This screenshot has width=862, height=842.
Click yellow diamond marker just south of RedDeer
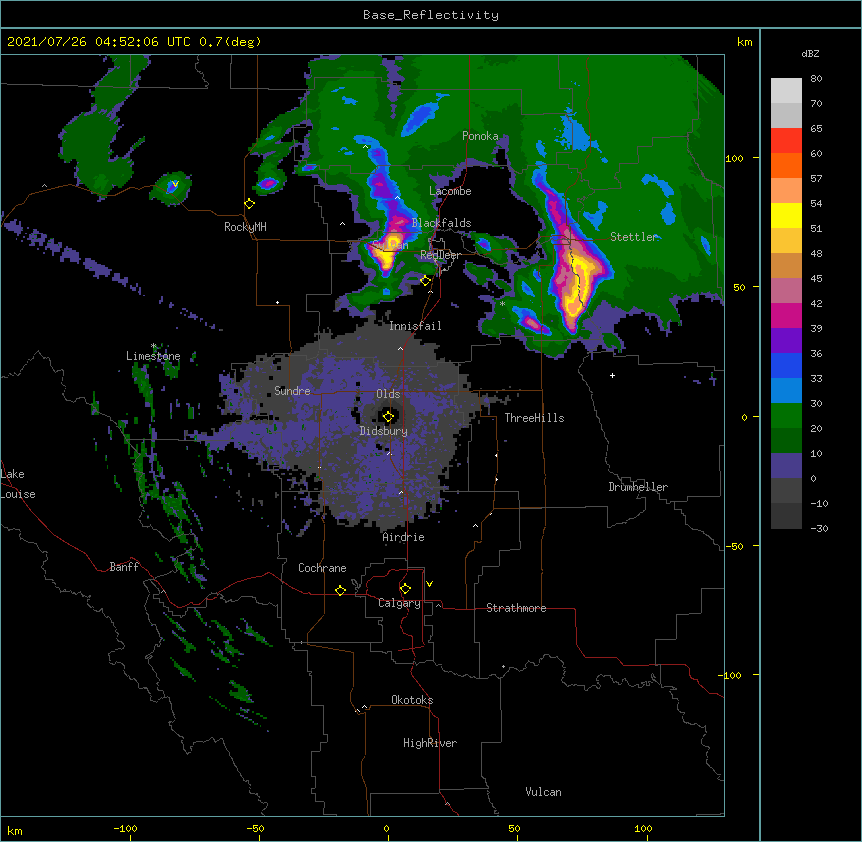pyautogui.click(x=426, y=281)
